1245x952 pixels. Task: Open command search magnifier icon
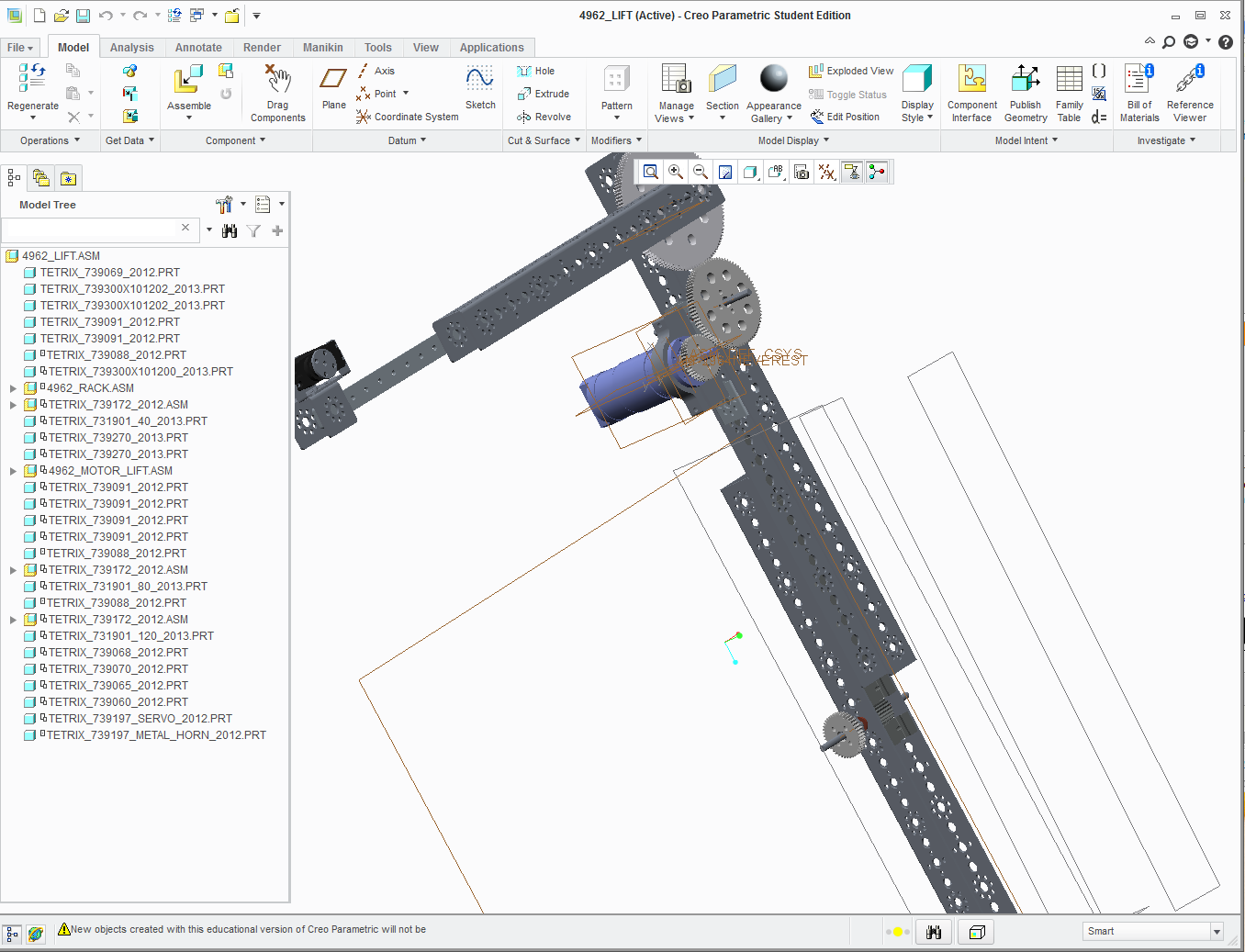1169,42
